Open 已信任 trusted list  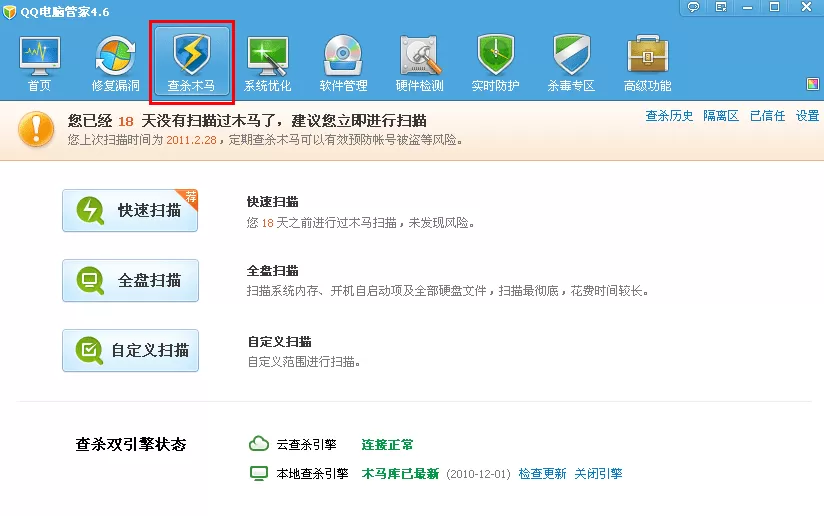767,116
